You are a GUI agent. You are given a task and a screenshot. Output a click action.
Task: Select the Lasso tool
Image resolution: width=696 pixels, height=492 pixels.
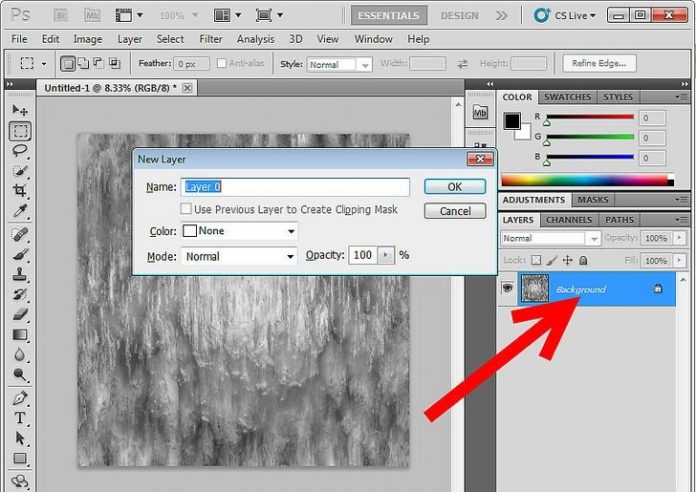pos(19,151)
